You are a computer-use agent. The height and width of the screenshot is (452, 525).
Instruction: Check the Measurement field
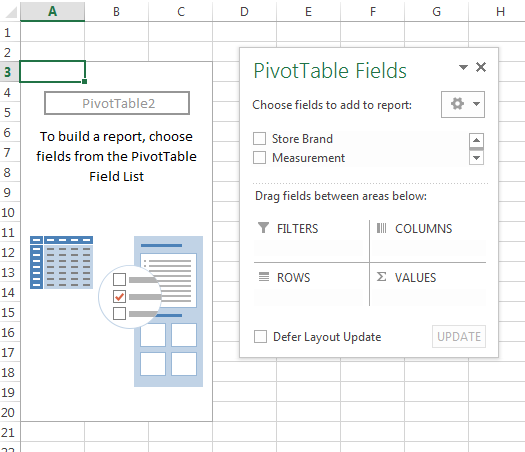259,157
